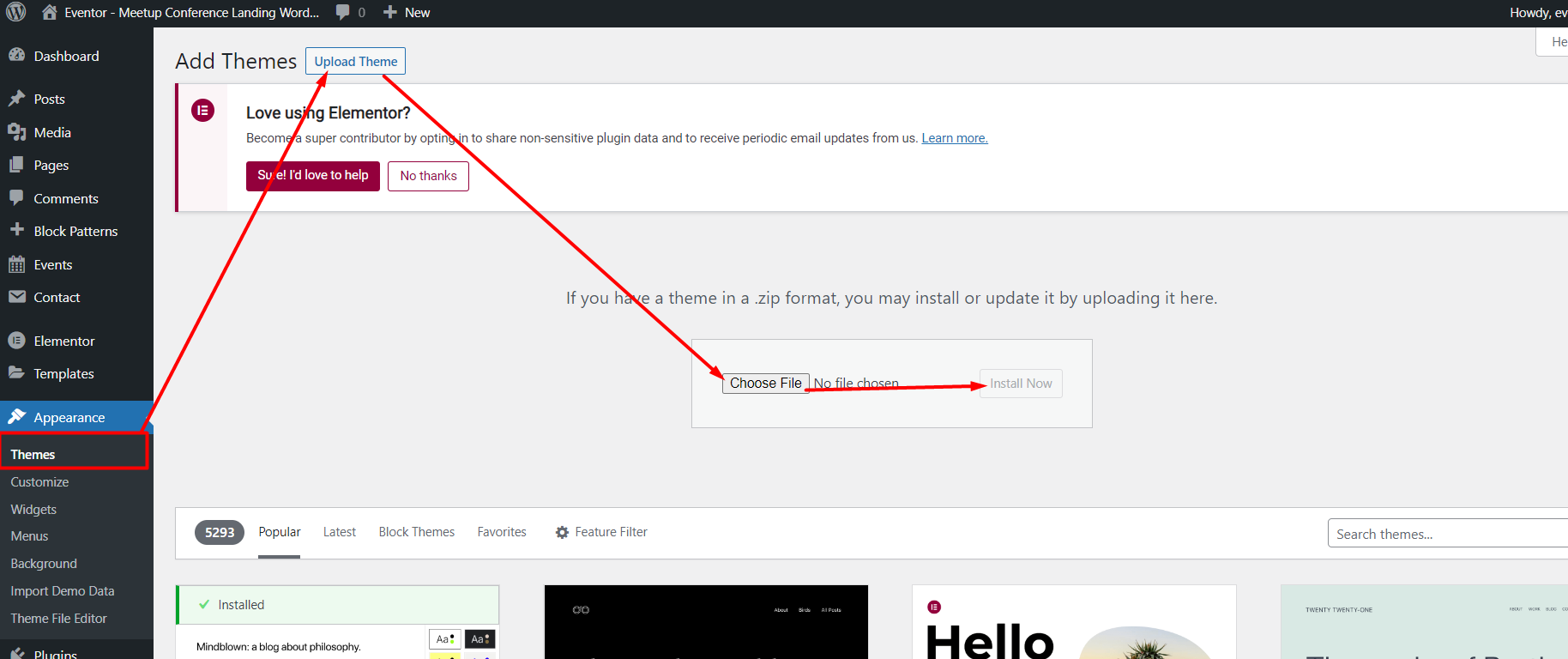The height and width of the screenshot is (659, 1568).
Task: Click the Choose File button
Action: point(765,384)
